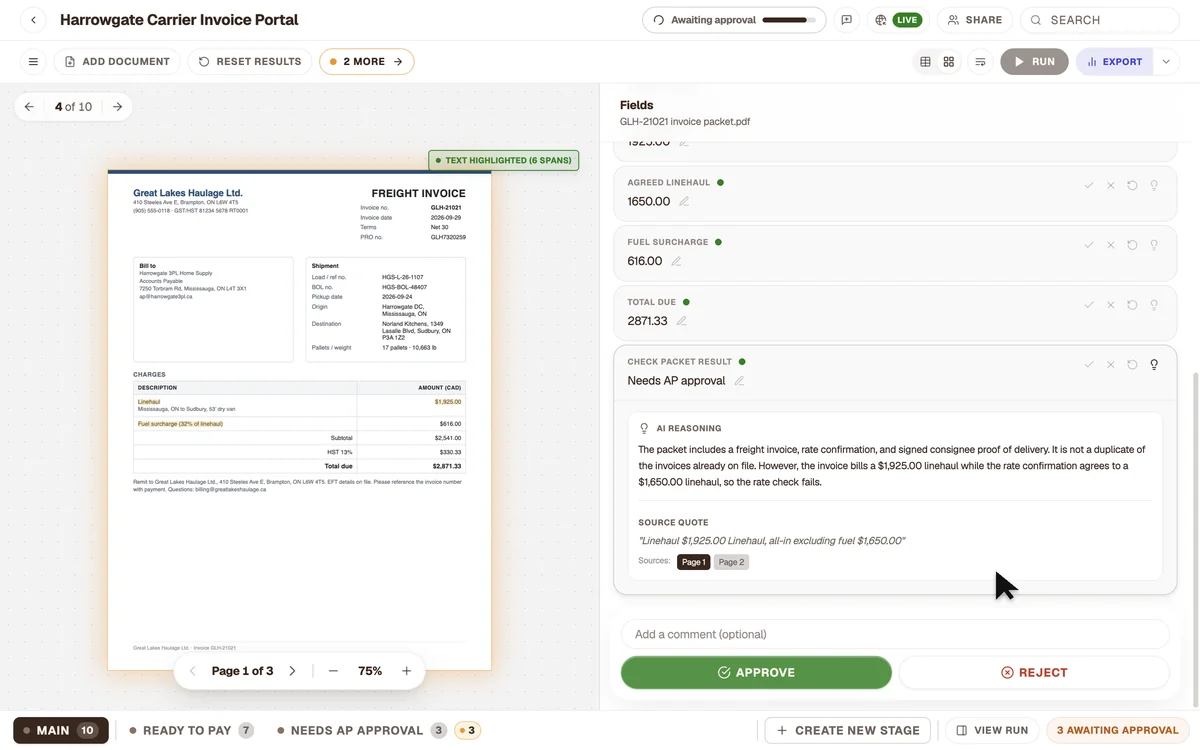Reject the invoice packet
This screenshot has width=1200, height=750.
tap(1034, 673)
